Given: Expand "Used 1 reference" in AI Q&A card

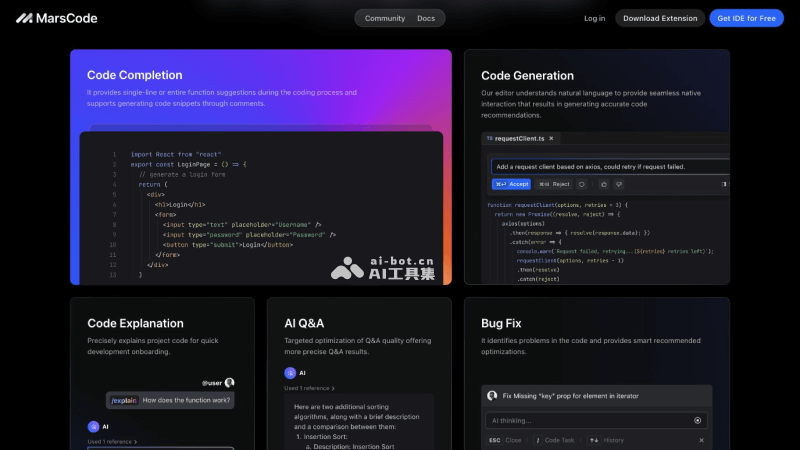Looking at the screenshot, I should tap(310, 388).
